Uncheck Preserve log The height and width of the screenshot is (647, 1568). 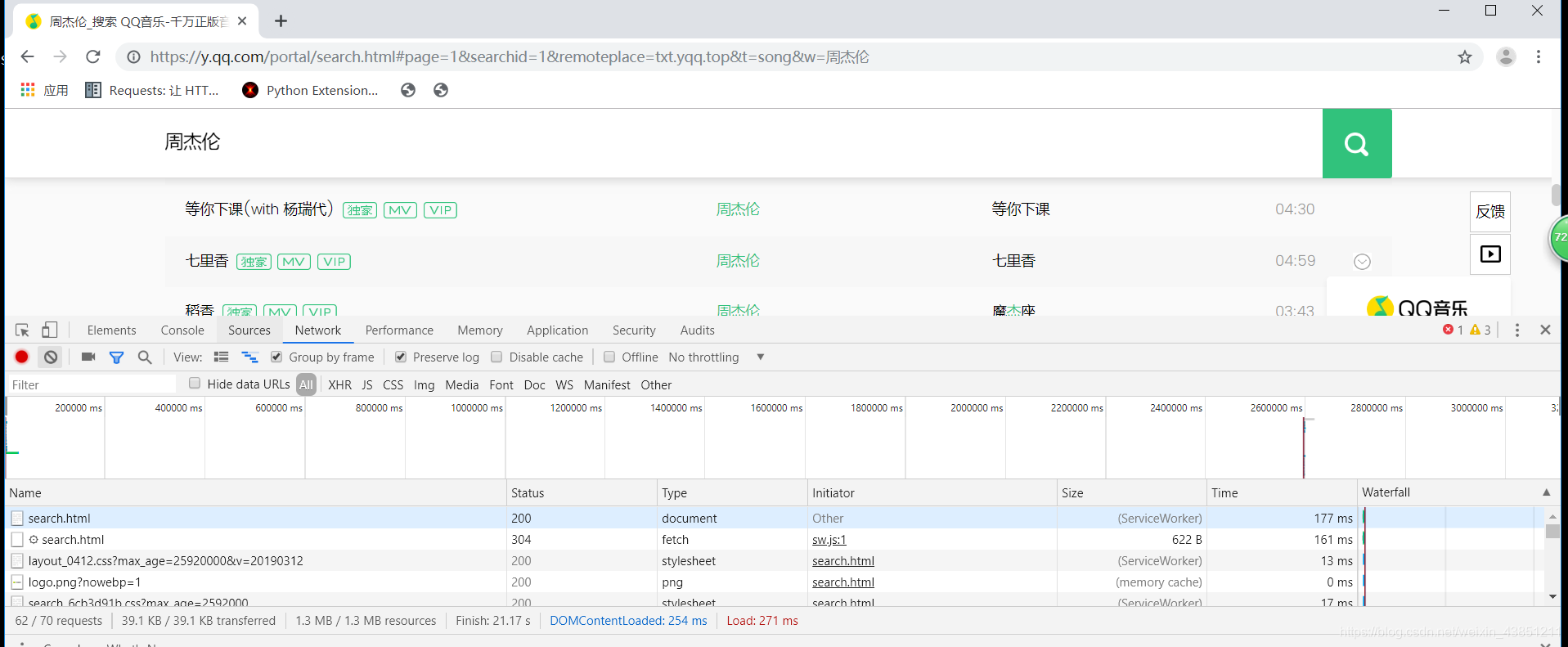pos(401,357)
